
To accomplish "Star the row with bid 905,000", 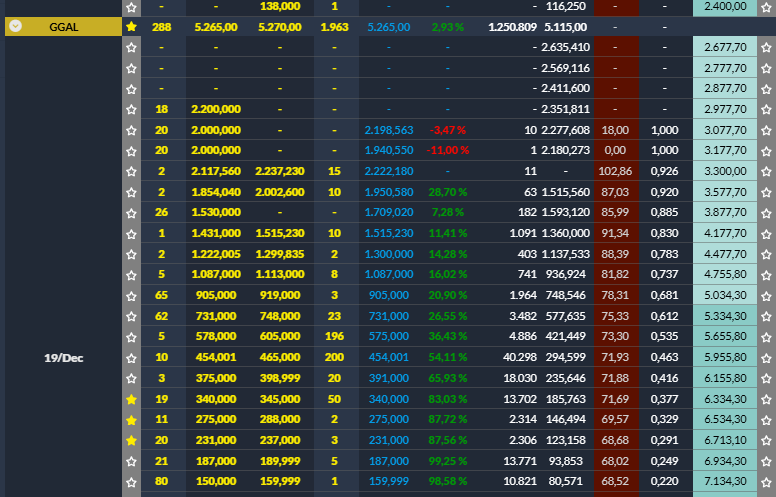I will 131,296.
